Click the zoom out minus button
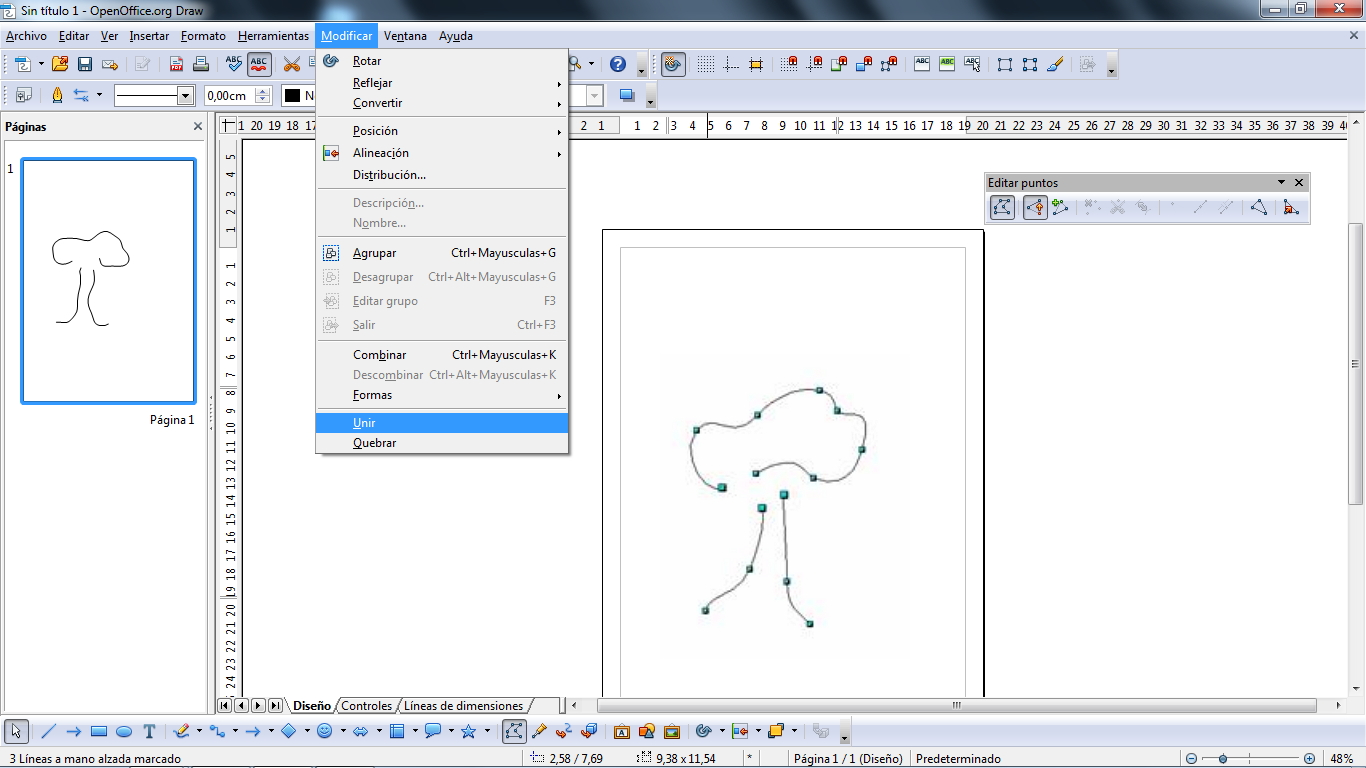 point(1189,759)
